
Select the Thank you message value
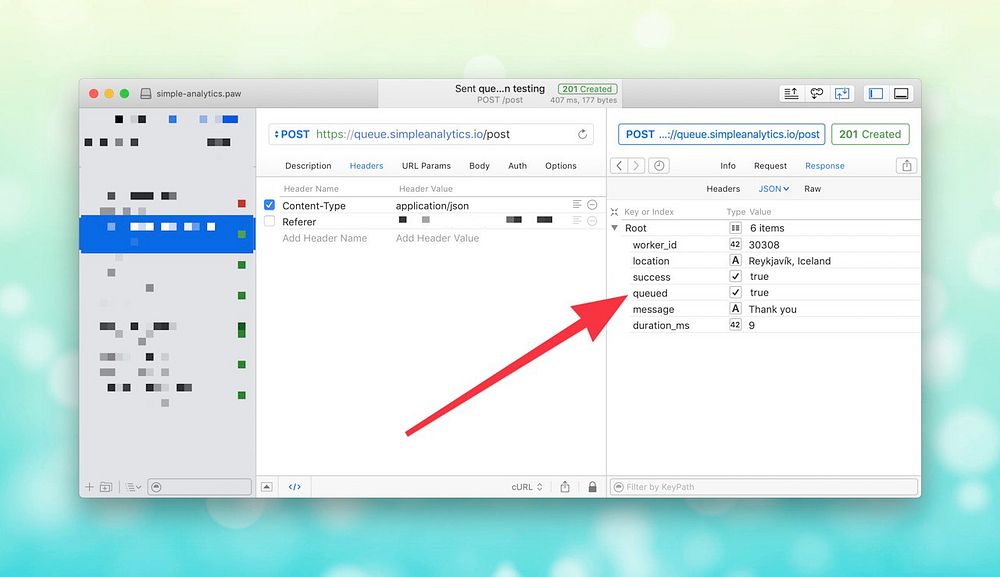coord(772,309)
